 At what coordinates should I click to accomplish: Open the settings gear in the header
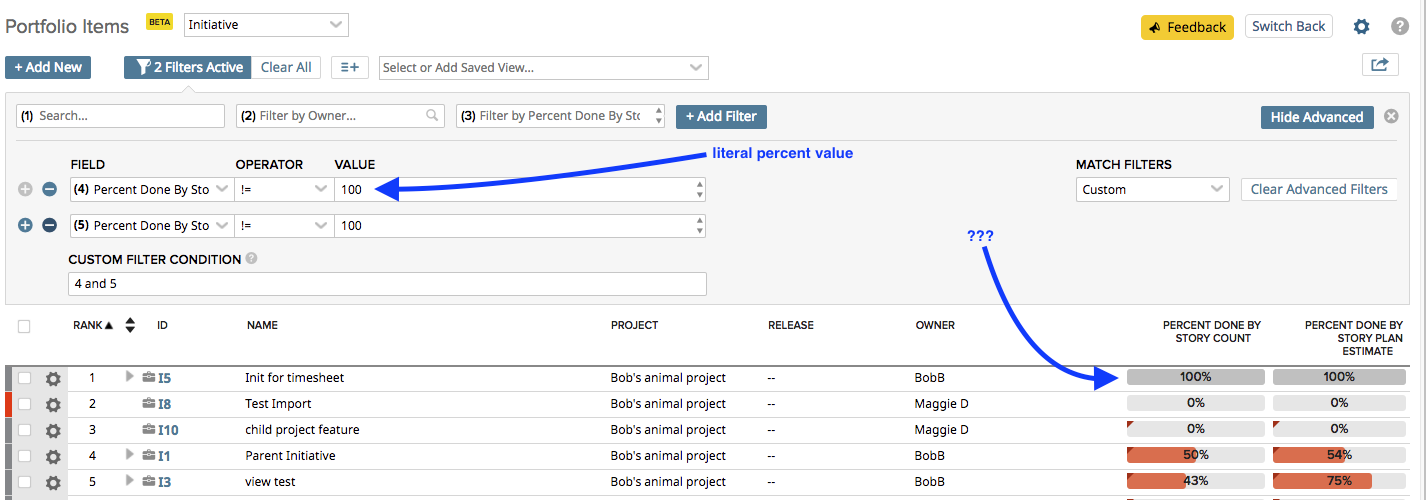coord(1361,27)
